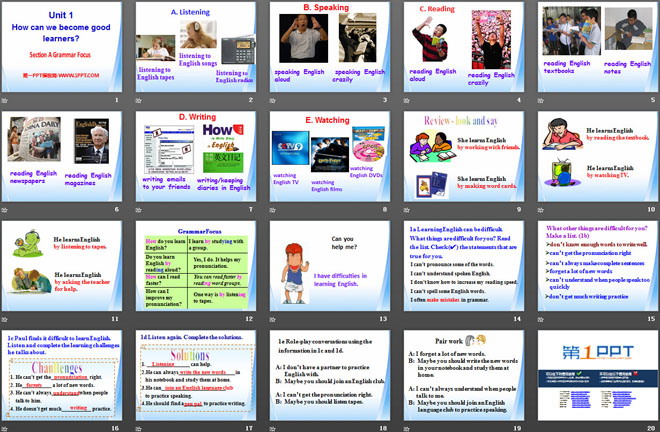Select the C. Reading slide thumbnail
This screenshot has height=432, width=660.
click(464, 47)
